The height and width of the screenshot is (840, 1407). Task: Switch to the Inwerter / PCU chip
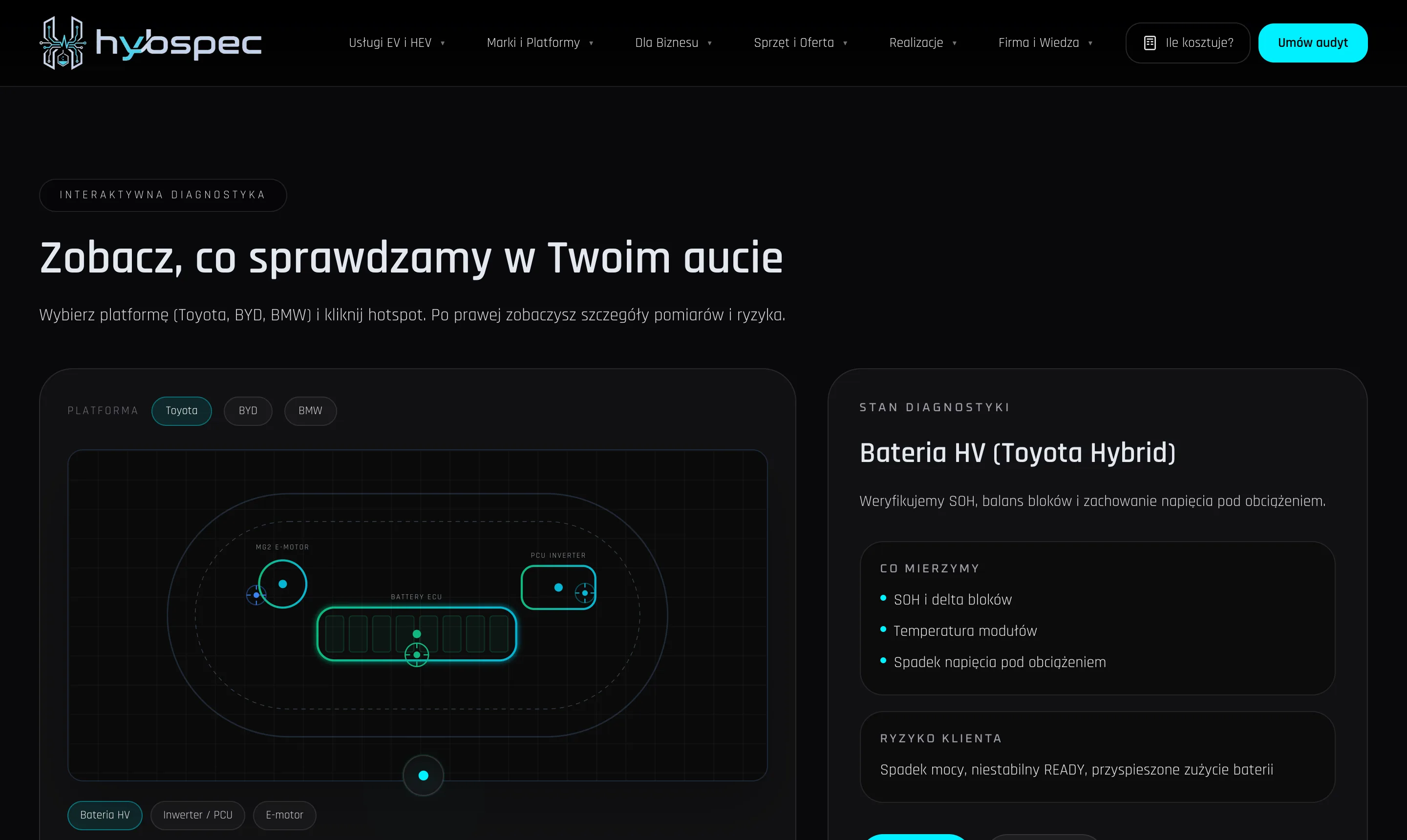pyautogui.click(x=197, y=815)
